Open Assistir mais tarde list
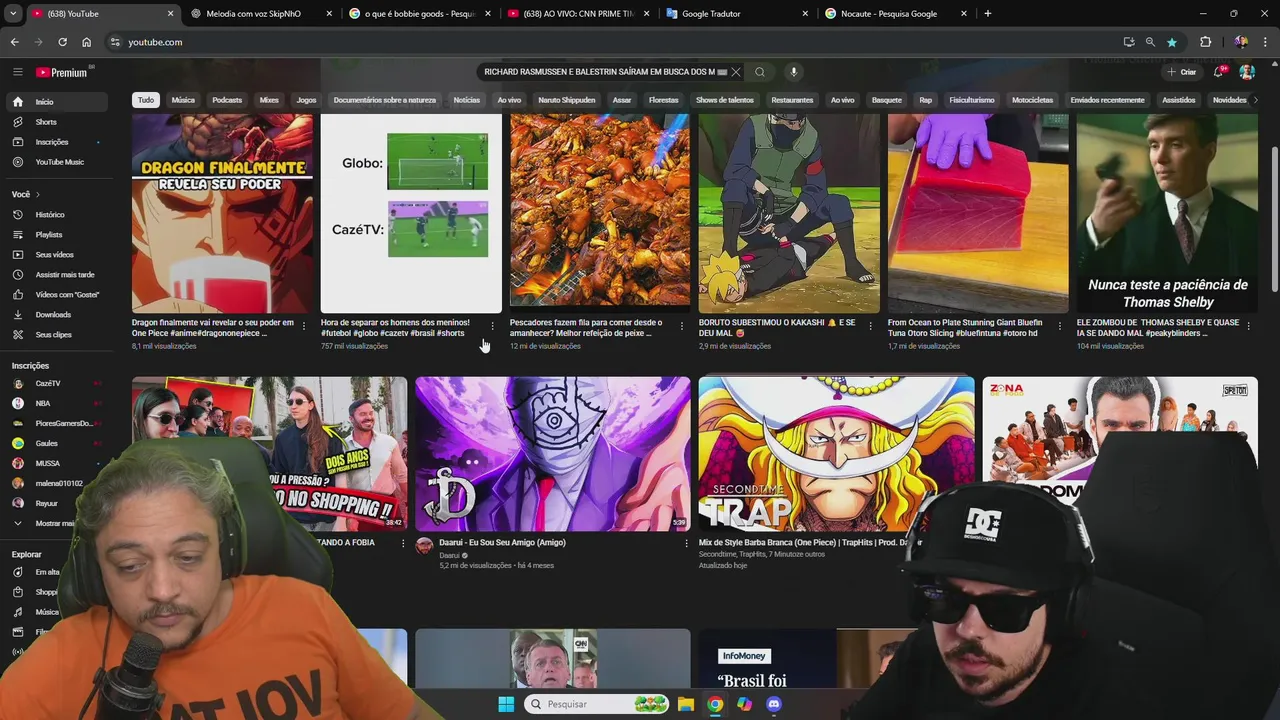1280x720 pixels. (56, 275)
